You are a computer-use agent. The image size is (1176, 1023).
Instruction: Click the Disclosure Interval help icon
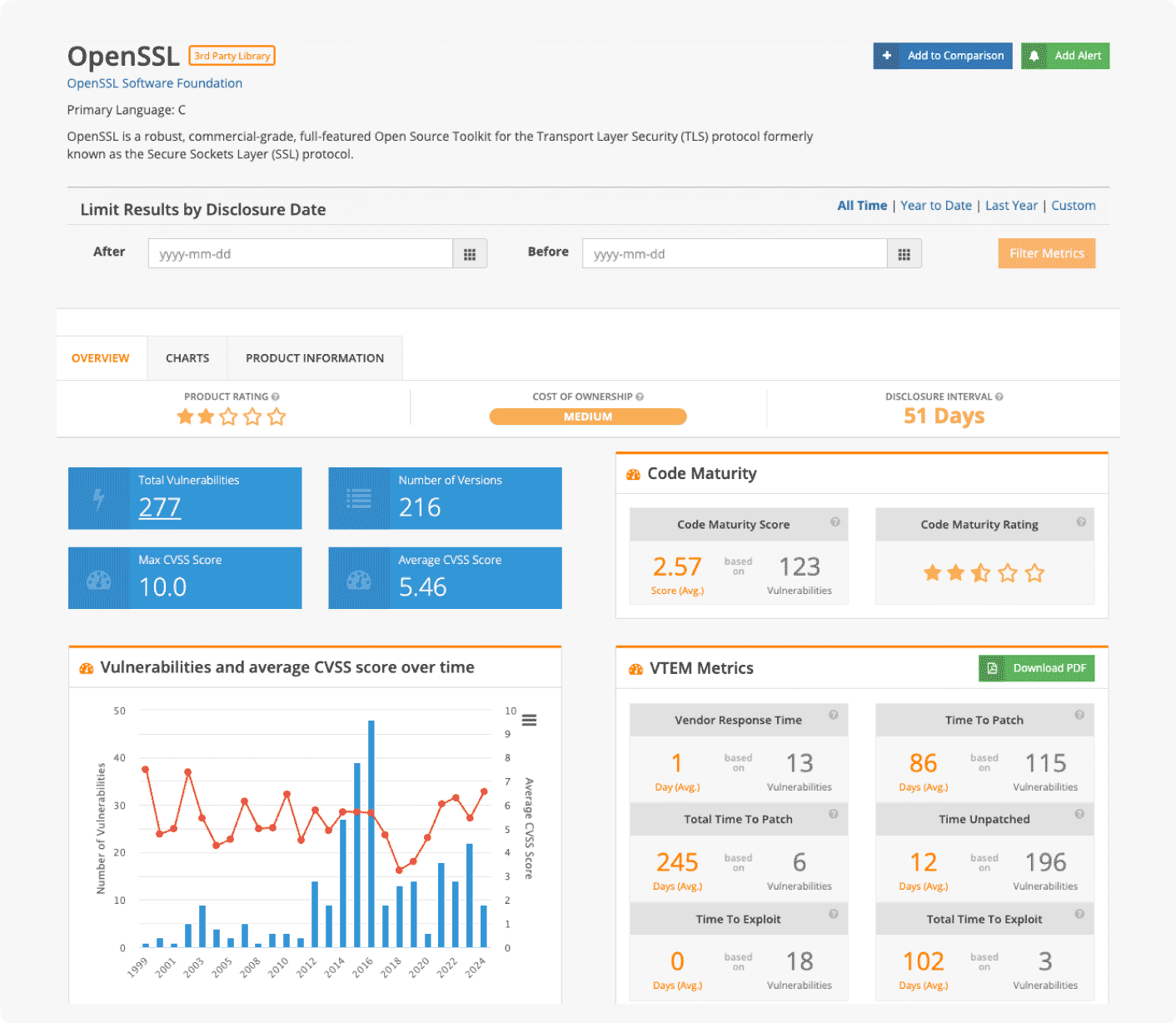999,397
